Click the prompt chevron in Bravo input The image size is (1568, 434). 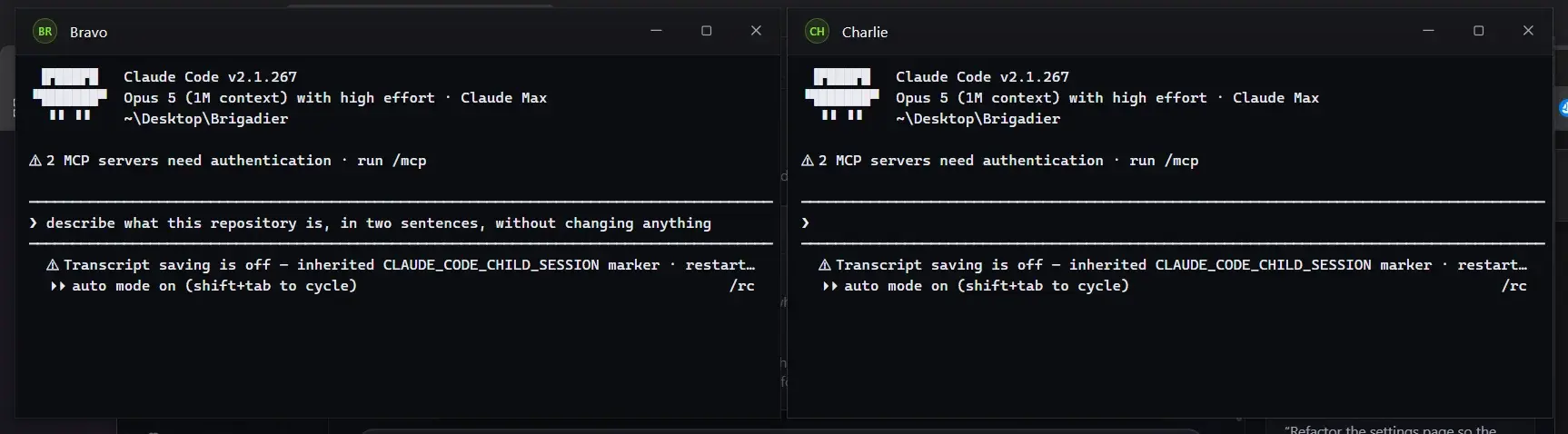(34, 223)
